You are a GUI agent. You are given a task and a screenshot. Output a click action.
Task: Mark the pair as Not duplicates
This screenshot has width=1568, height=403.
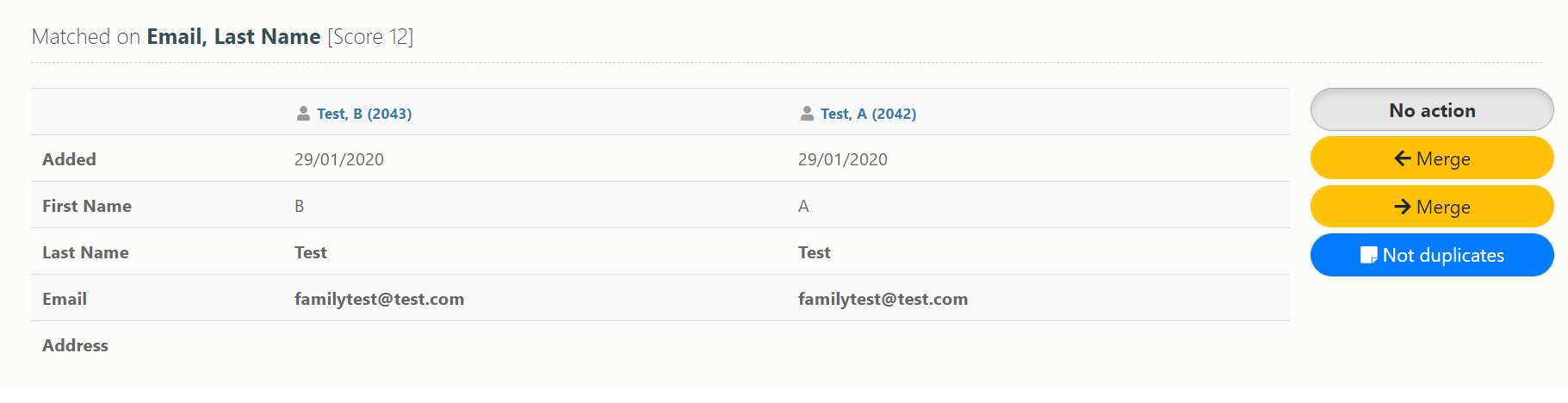tap(1432, 255)
